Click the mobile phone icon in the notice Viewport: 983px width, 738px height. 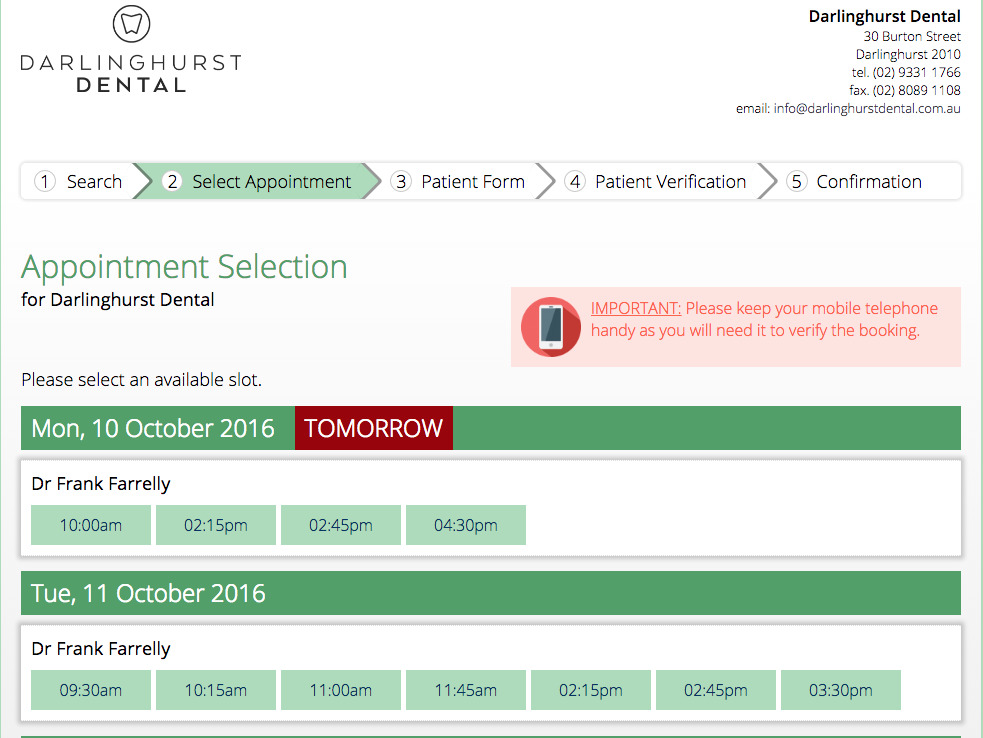(551, 327)
